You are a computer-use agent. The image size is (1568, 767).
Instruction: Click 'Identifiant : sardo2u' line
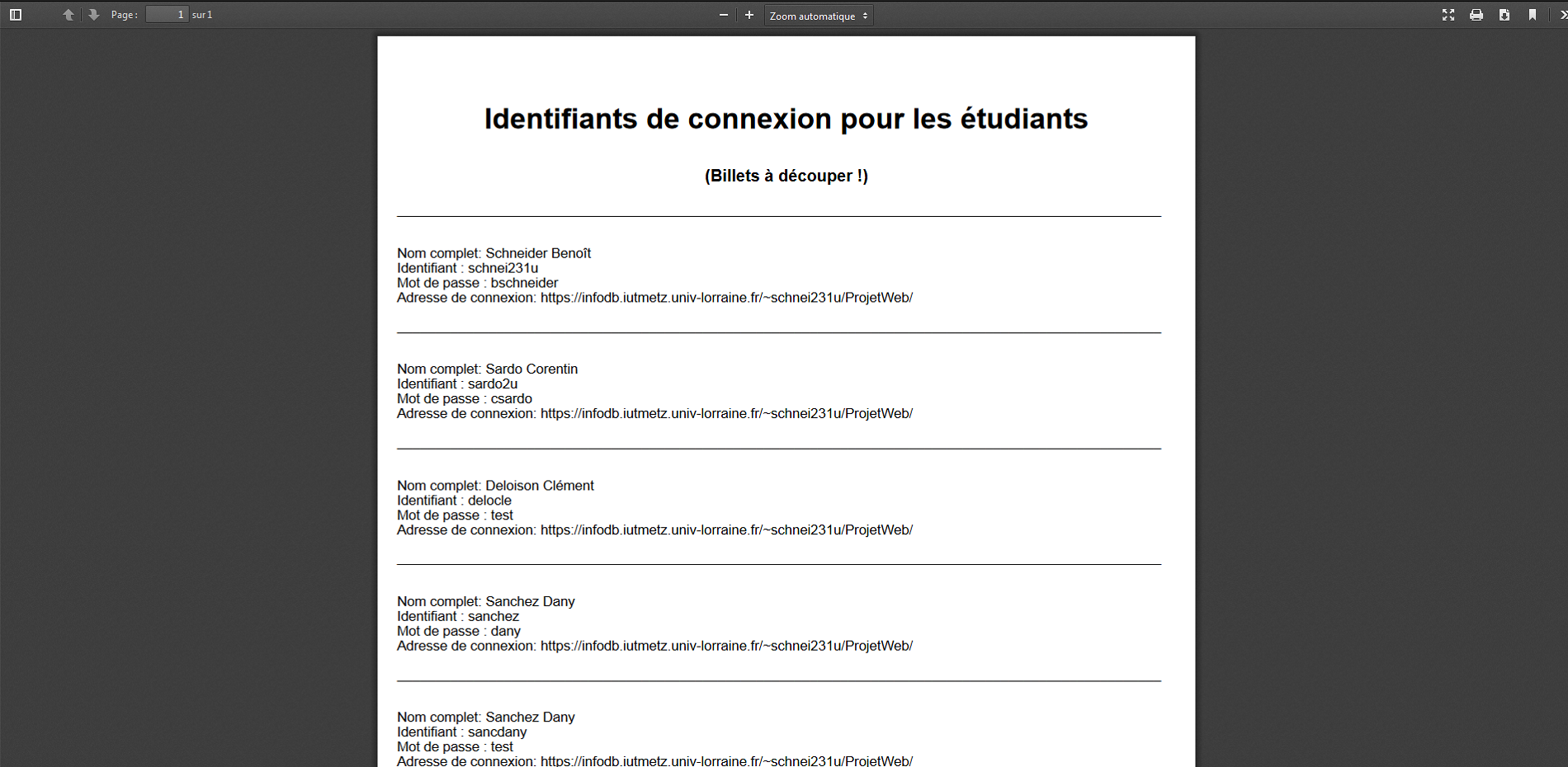[x=457, y=384]
